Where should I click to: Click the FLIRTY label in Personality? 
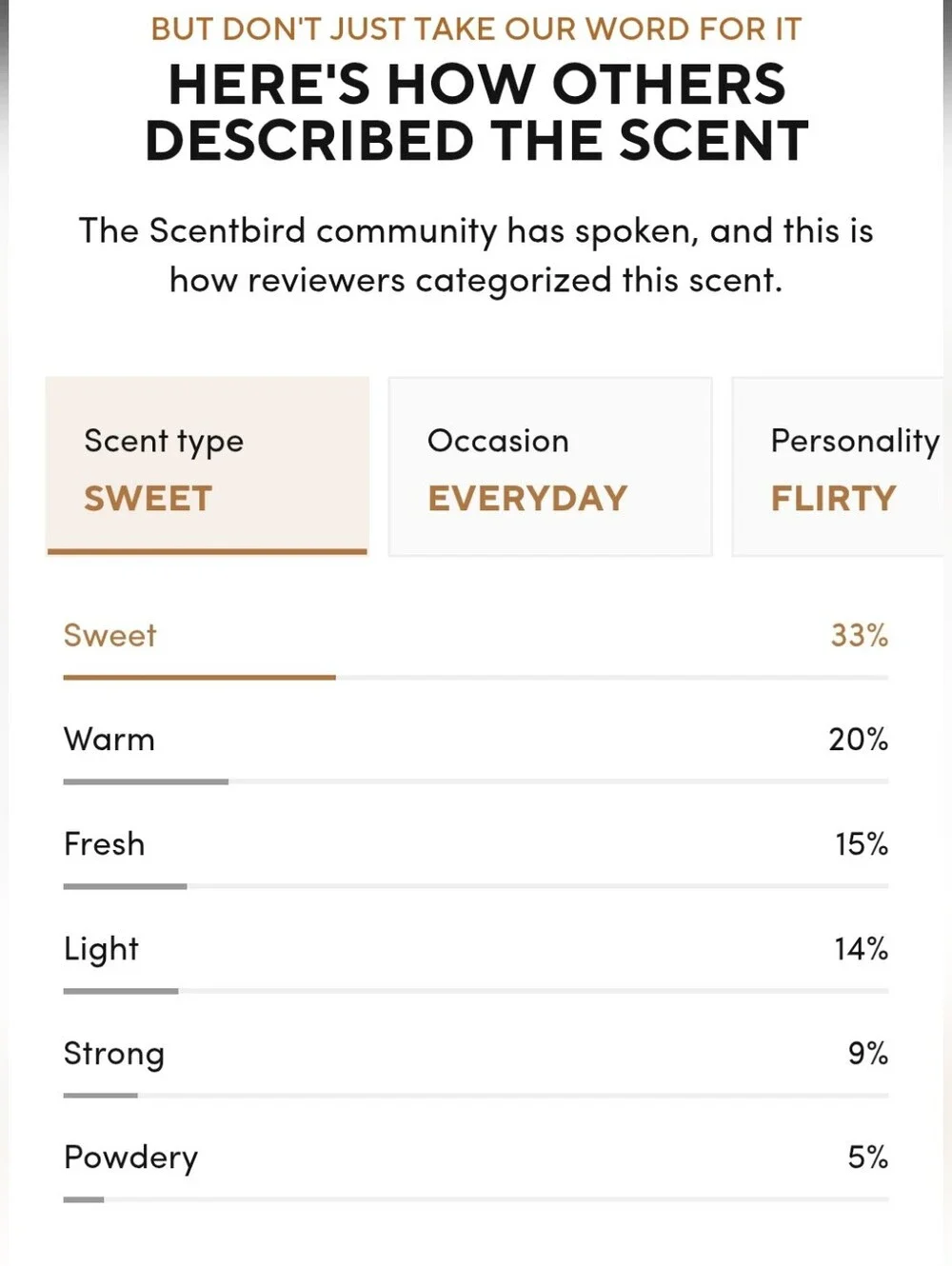833,499
